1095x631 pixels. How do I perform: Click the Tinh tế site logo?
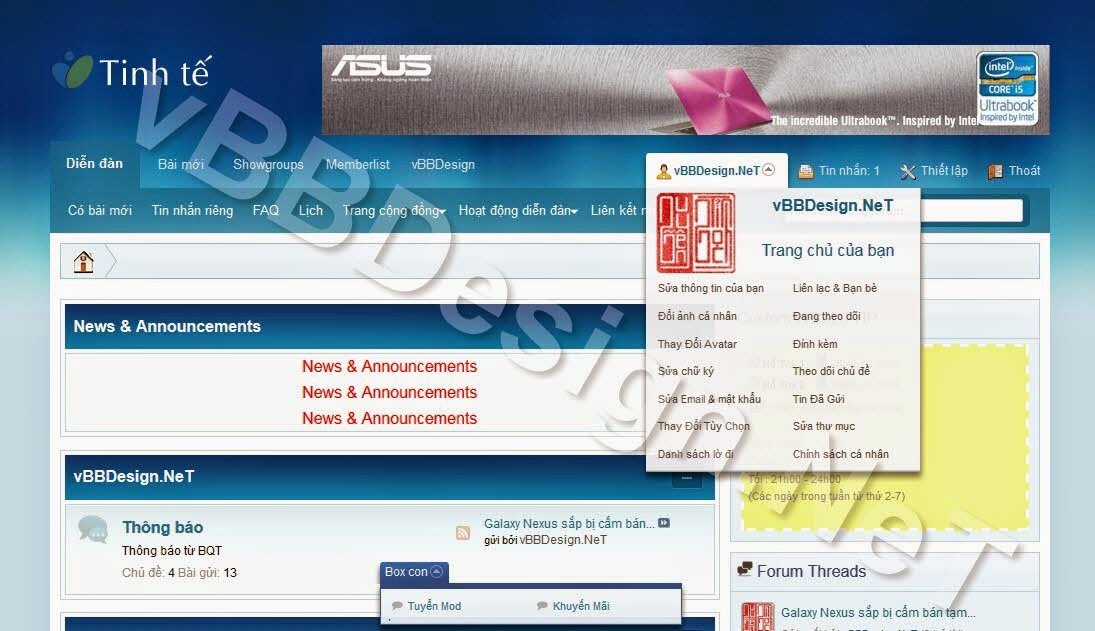click(x=132, y=71)
